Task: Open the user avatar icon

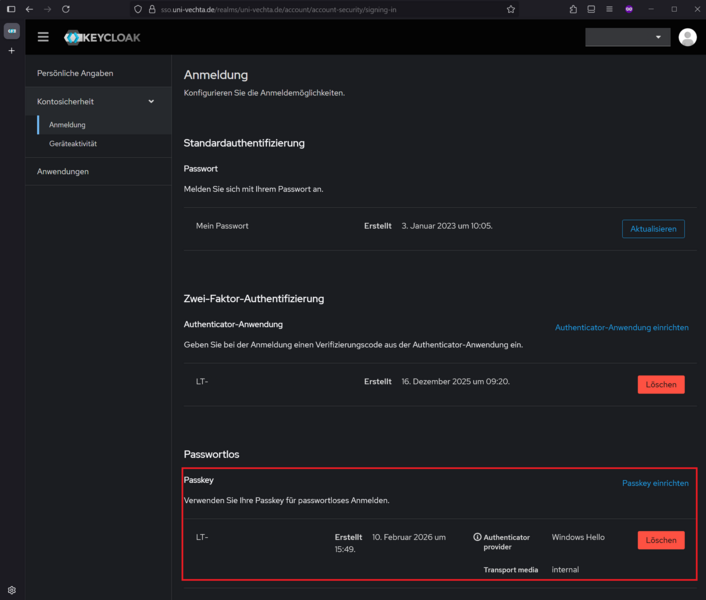Action: 687,37
